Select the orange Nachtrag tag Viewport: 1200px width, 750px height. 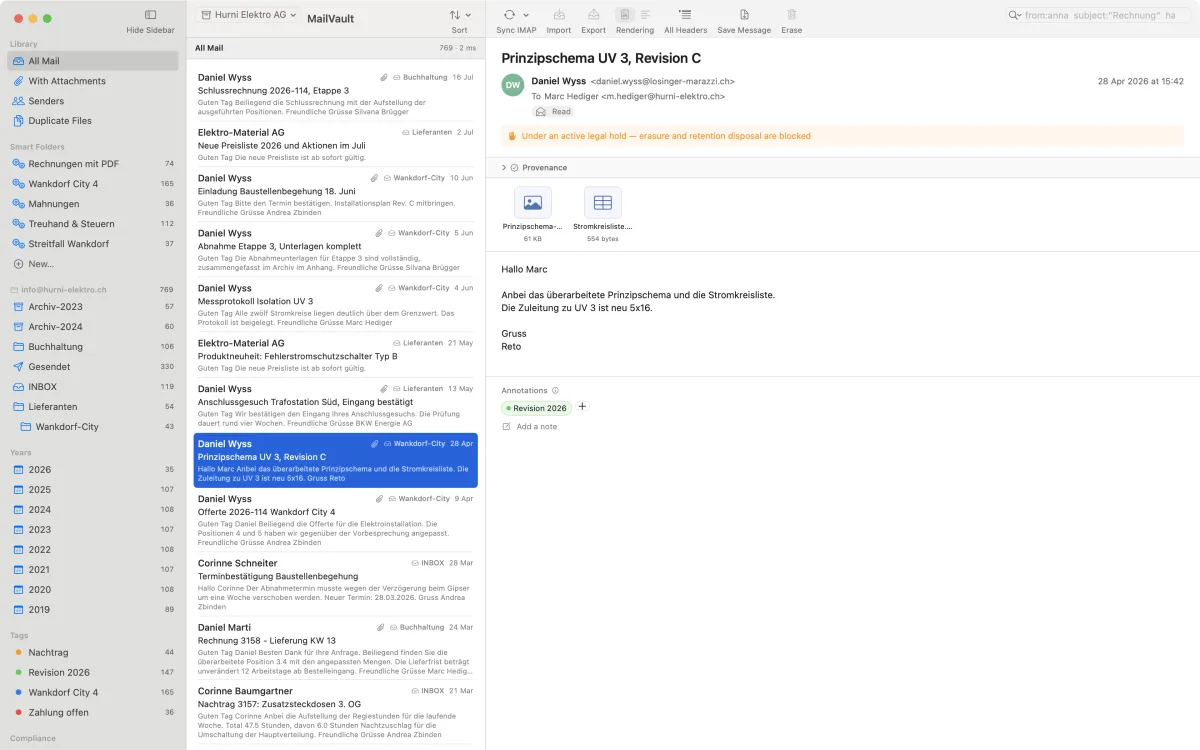point(93,652)
